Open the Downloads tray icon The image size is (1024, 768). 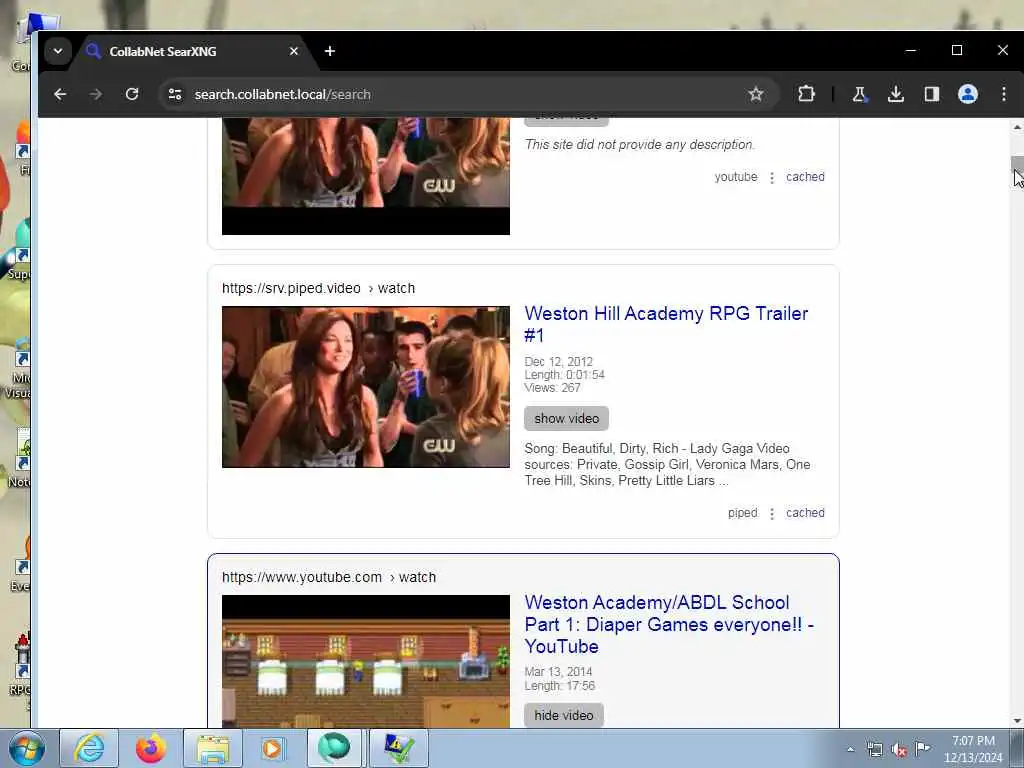click(x=895, y=94)
